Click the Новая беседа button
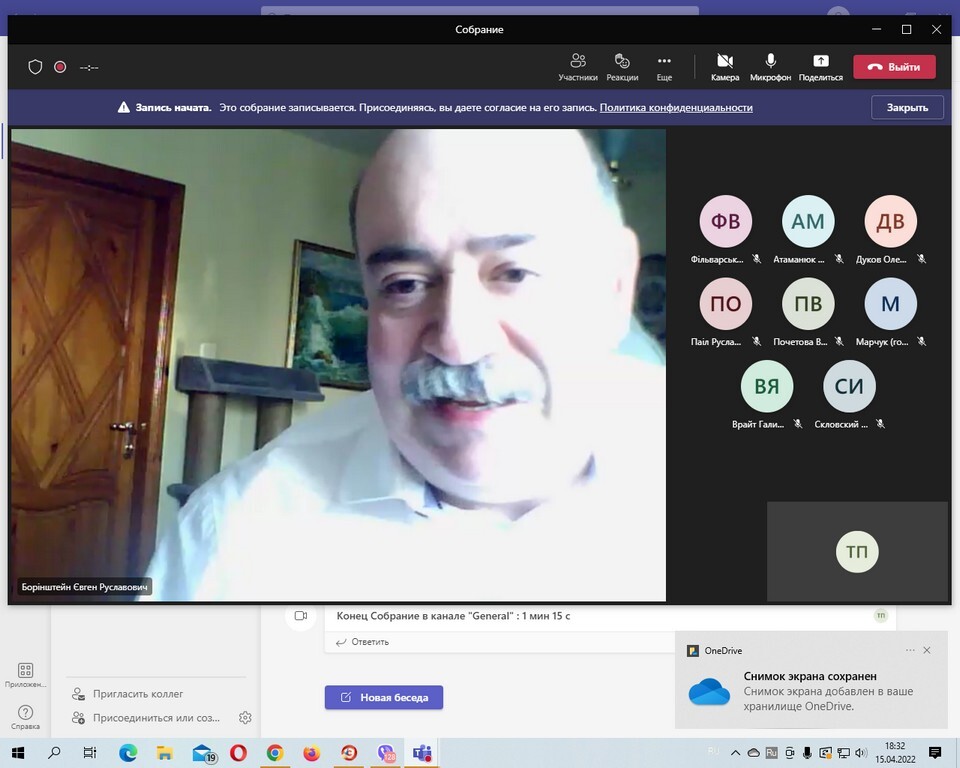Viewport: 960px width, 768px height. pos(384,697)
